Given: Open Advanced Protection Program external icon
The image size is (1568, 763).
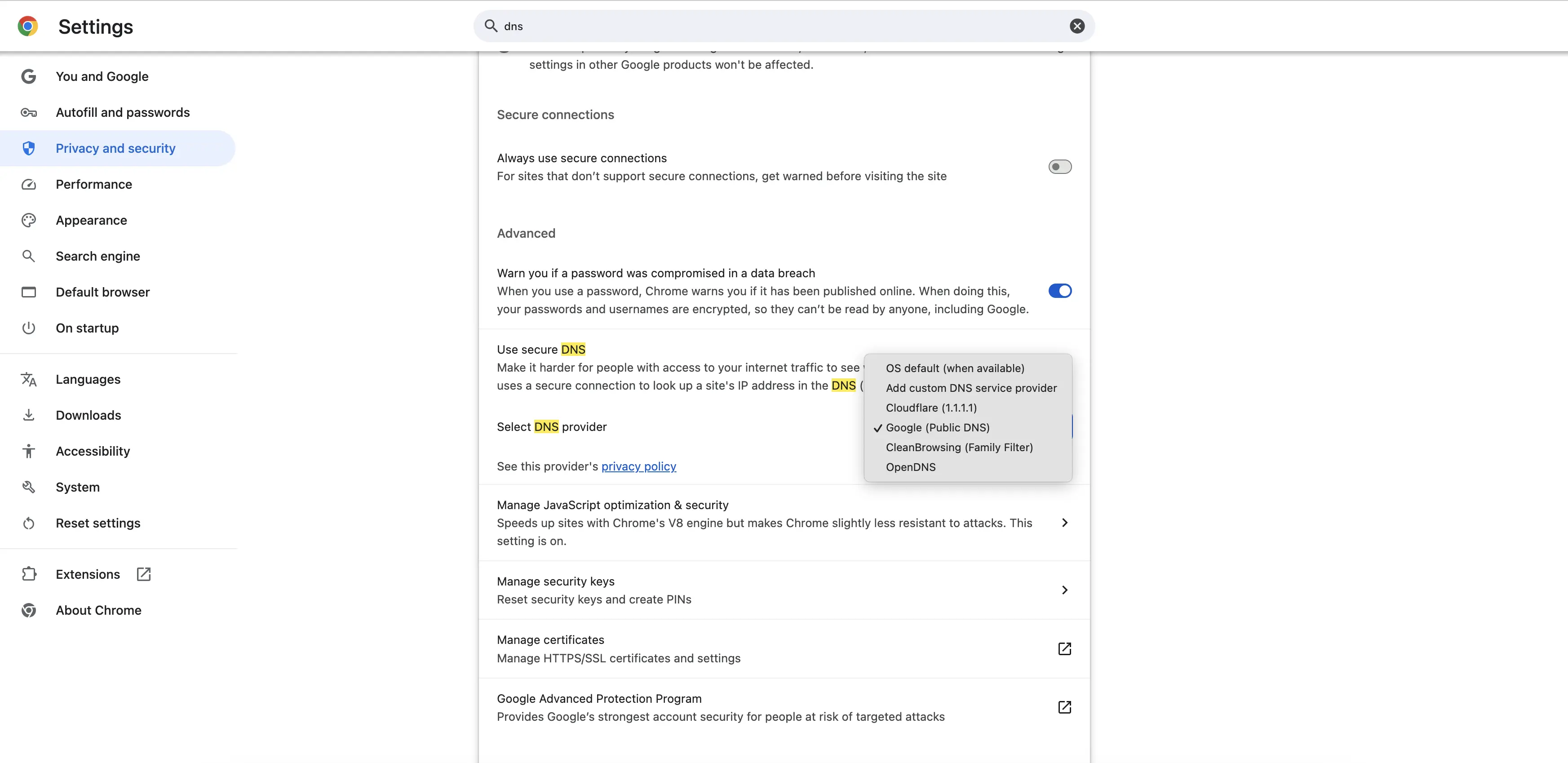Looking at the screenshot, I should [1064, 708].
